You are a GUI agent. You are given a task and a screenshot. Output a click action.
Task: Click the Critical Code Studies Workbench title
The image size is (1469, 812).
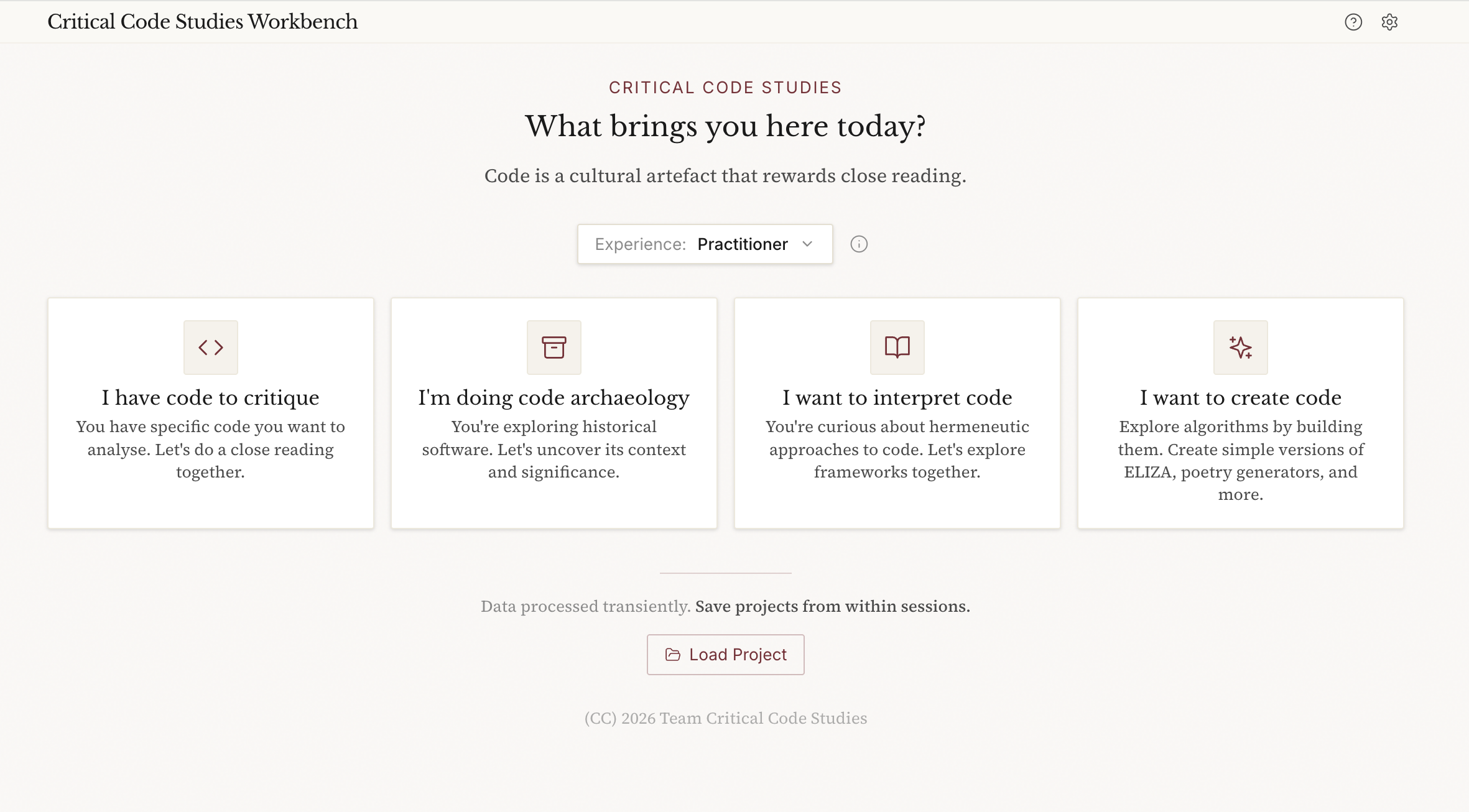202,22
